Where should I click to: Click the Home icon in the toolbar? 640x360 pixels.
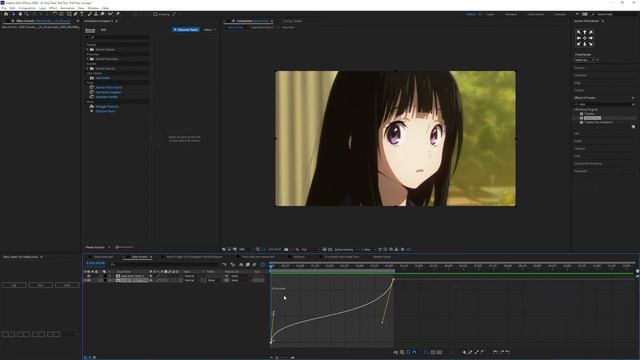click(x=6, y=14)
